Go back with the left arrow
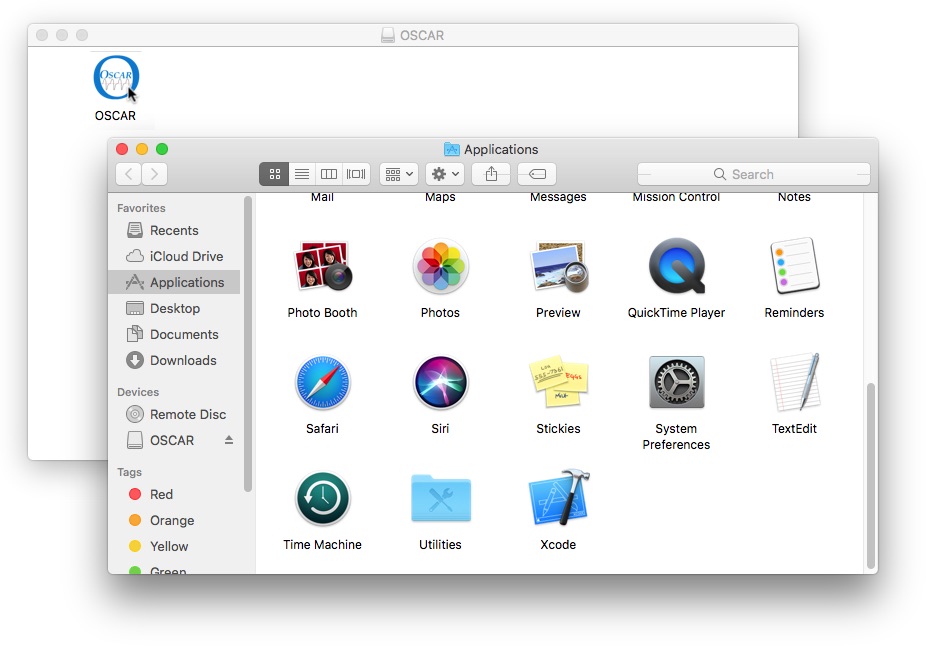This screenshot has height=646, width=926. 129,174
